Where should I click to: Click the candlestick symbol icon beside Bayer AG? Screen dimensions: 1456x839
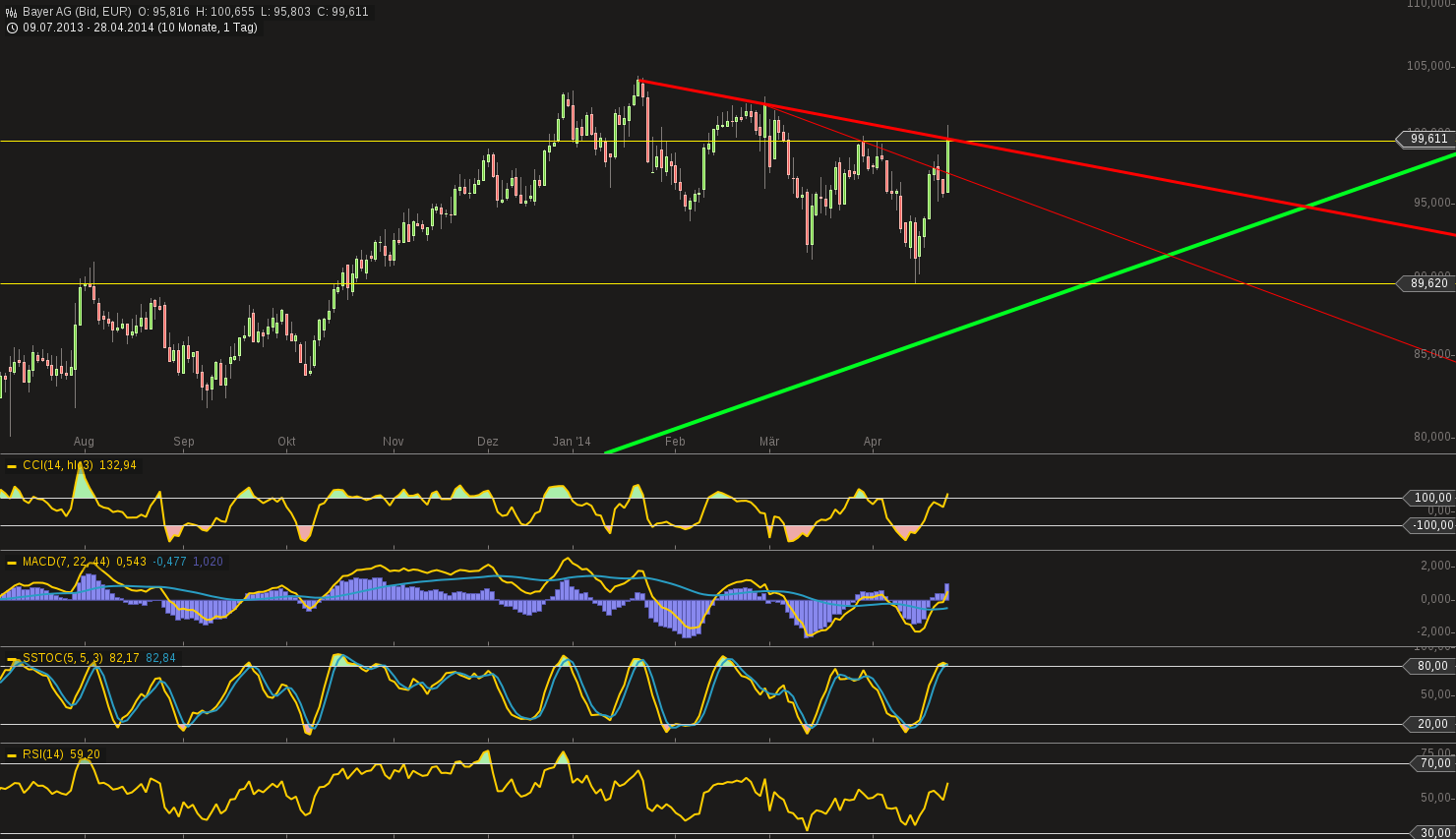10,12
